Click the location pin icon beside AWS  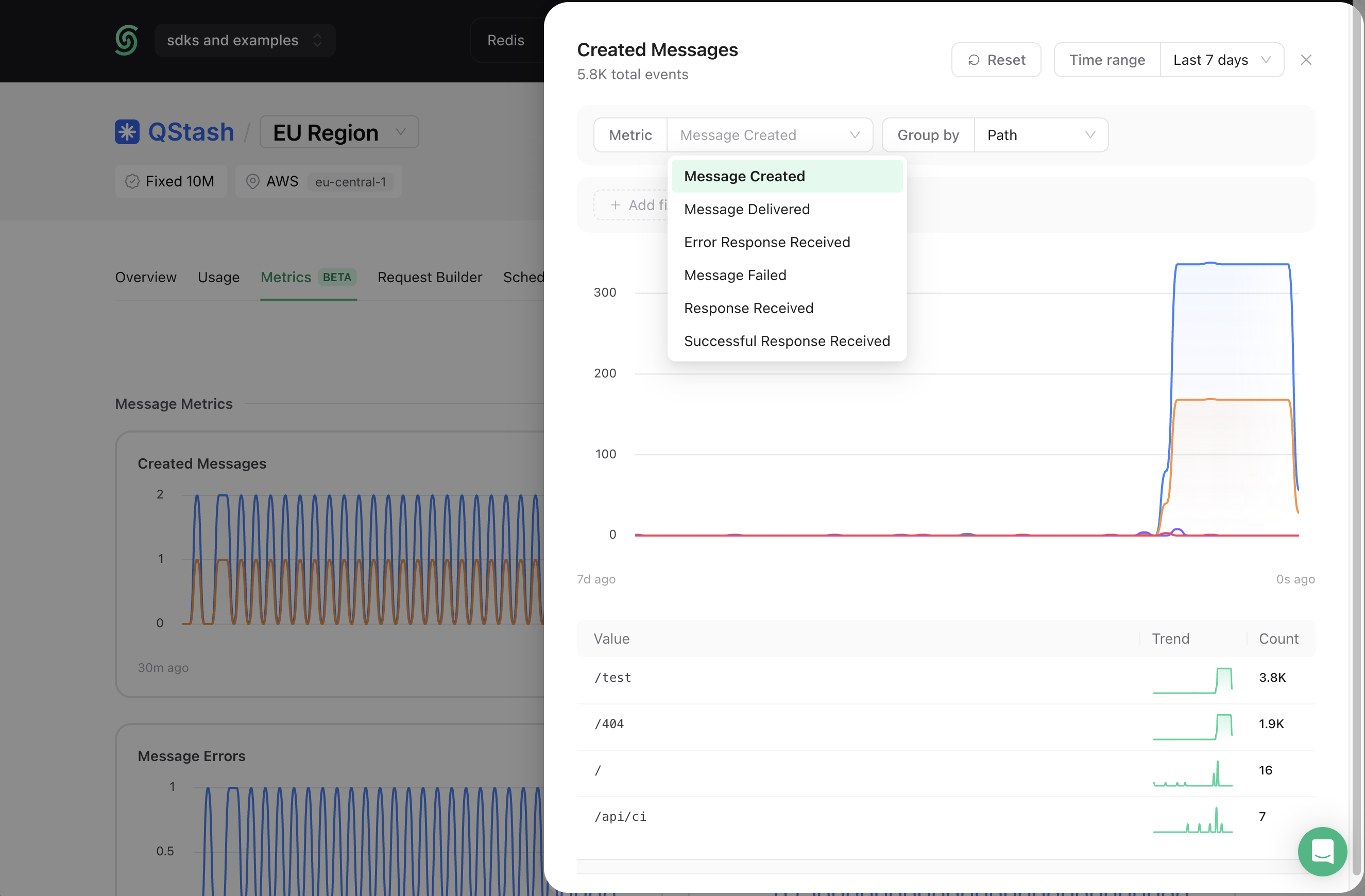click(x=252, y=182)
